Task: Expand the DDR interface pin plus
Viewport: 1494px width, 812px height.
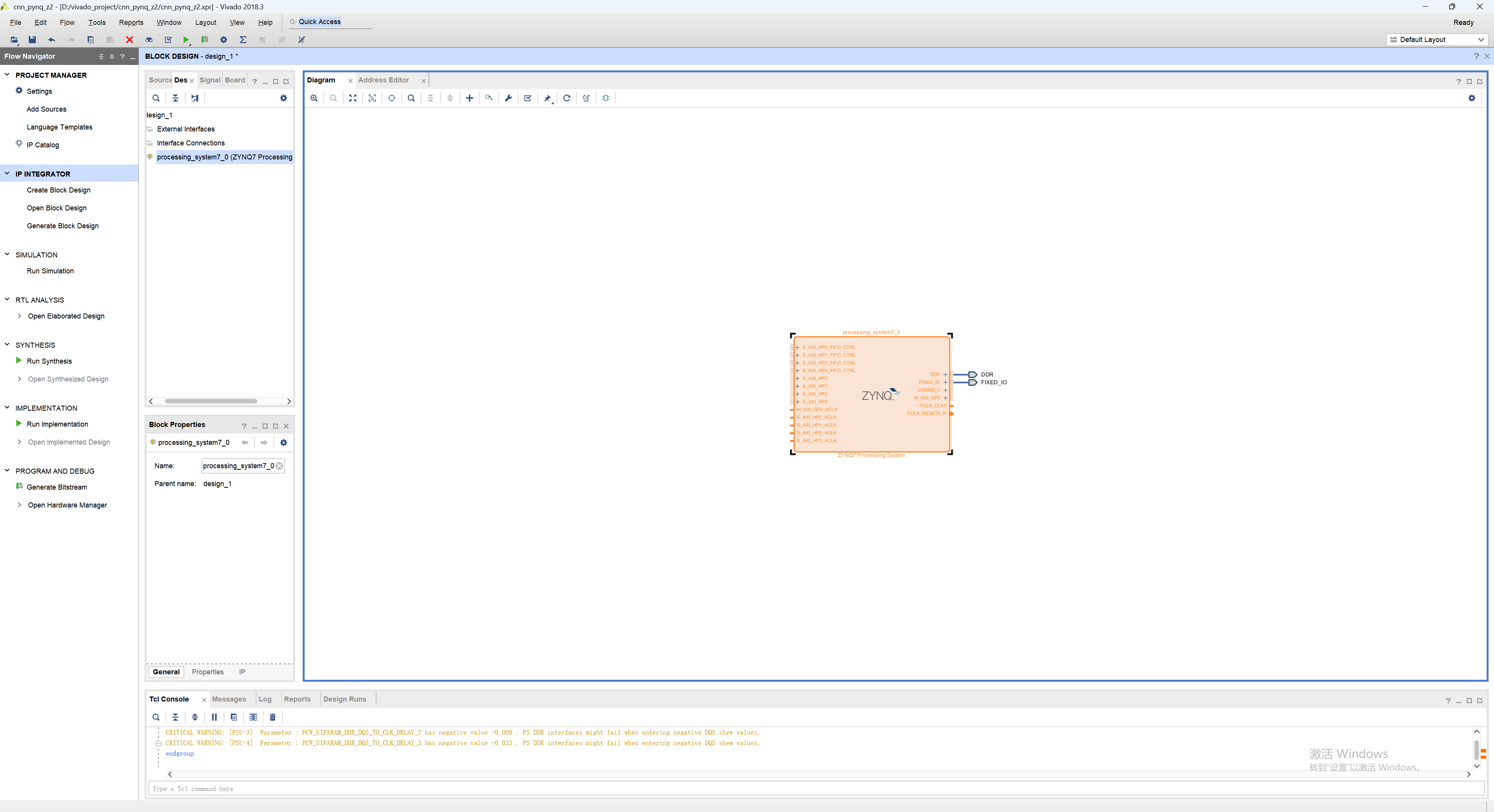Action: 945,374
